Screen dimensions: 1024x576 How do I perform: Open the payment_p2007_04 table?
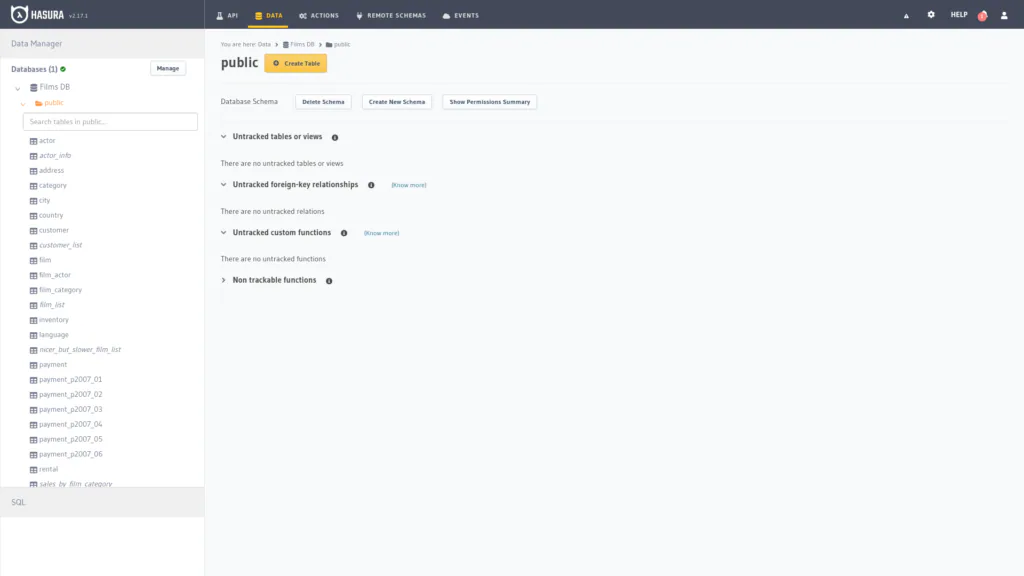pos(71,424)
